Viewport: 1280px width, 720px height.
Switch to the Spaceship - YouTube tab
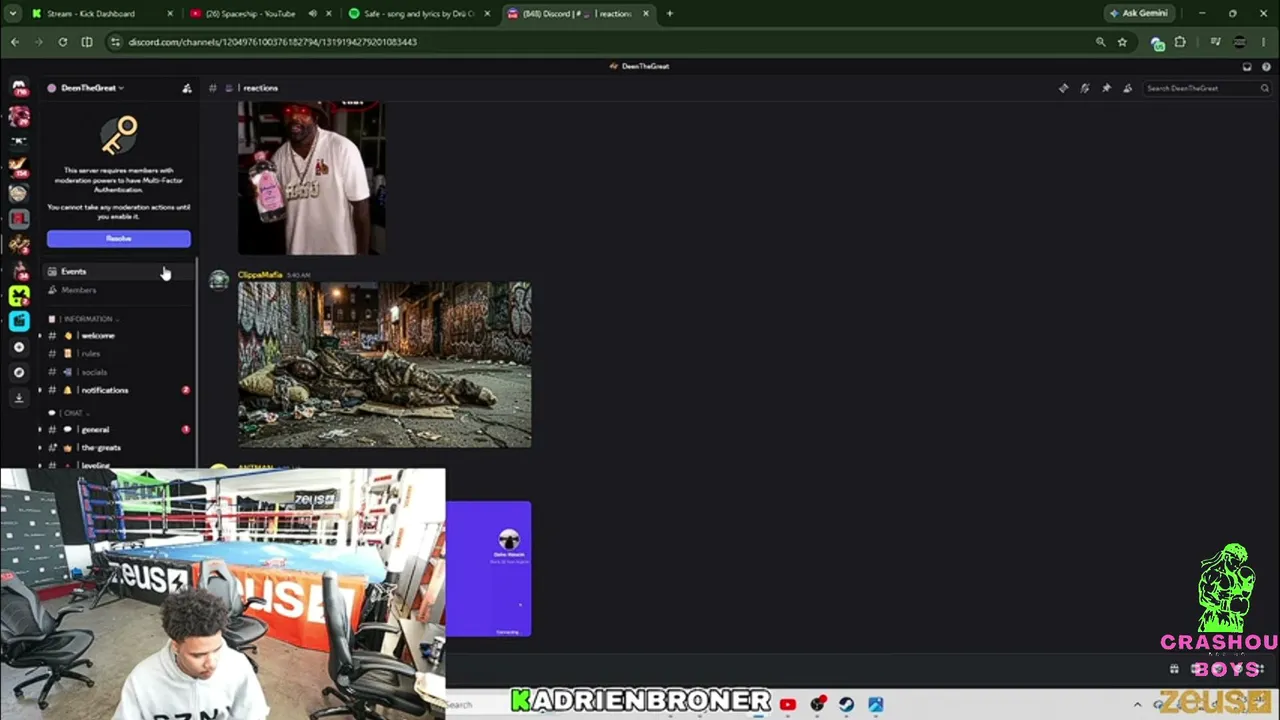(x=260, y=14)
